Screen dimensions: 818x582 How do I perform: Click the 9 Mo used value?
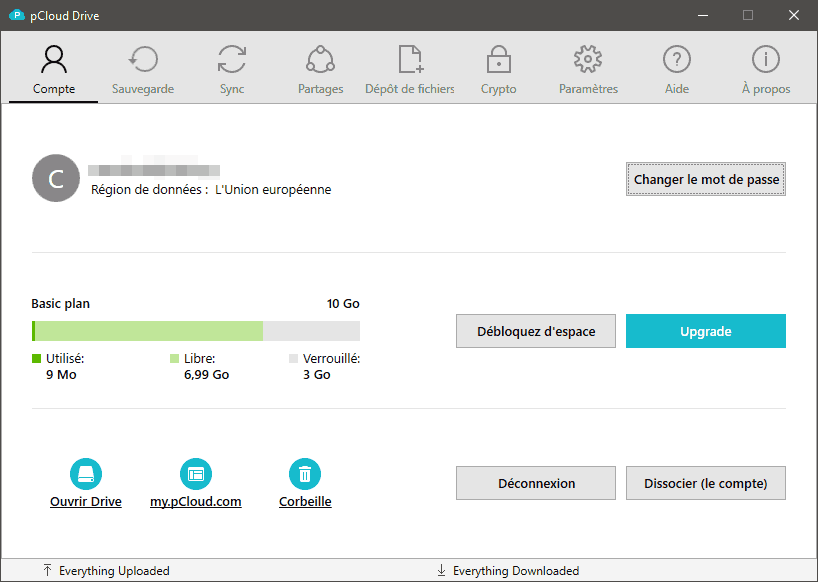click(x=61, y=374)
